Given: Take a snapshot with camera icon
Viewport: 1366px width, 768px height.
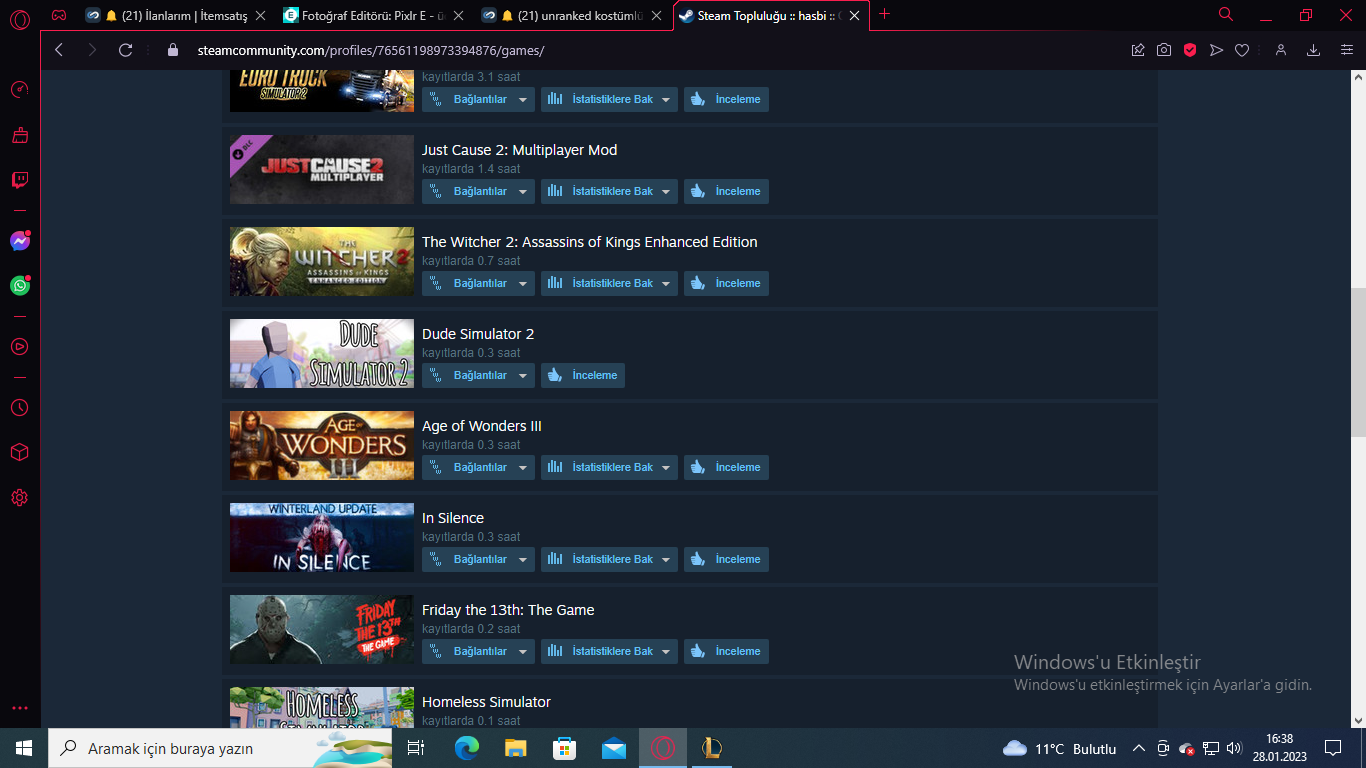Looking at the screenshot, I should 1164,50.
